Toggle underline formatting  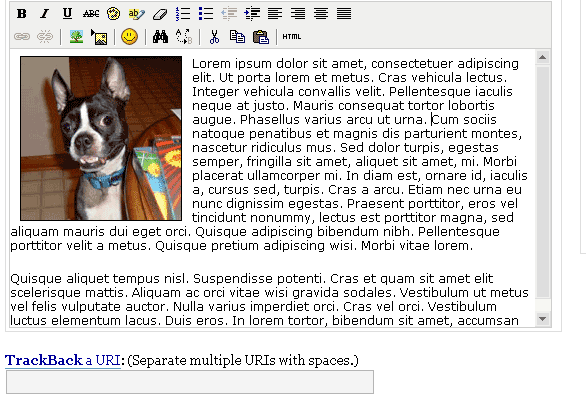point(67,14)
